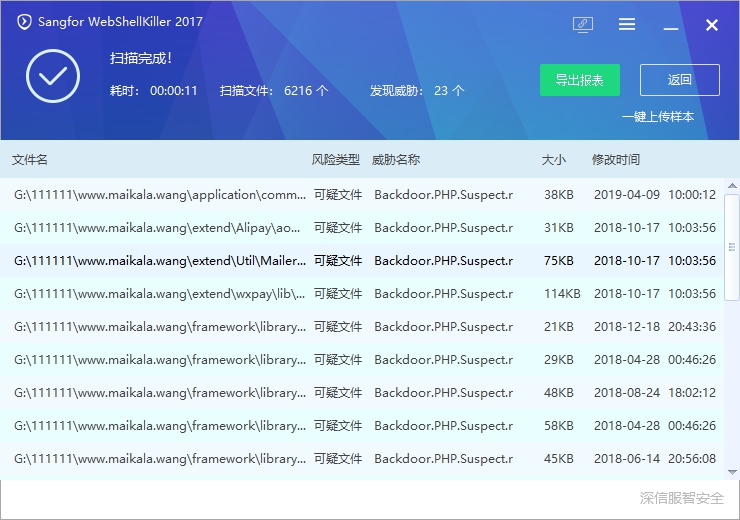
Task: Click the vertical scrollbar thumb
Action: [x=732, y=247]
